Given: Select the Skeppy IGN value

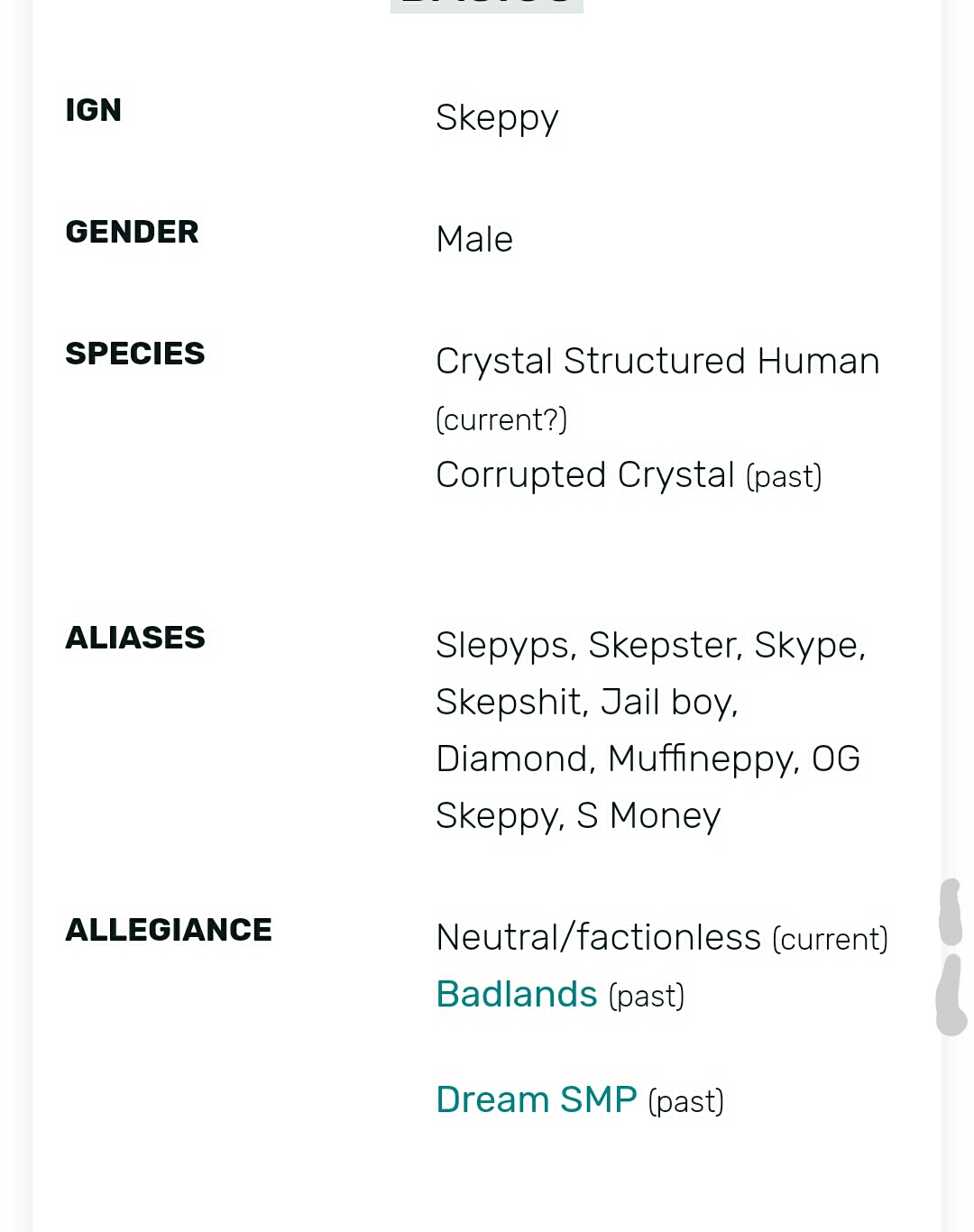Looking at the screenshot, I should 497,118.
